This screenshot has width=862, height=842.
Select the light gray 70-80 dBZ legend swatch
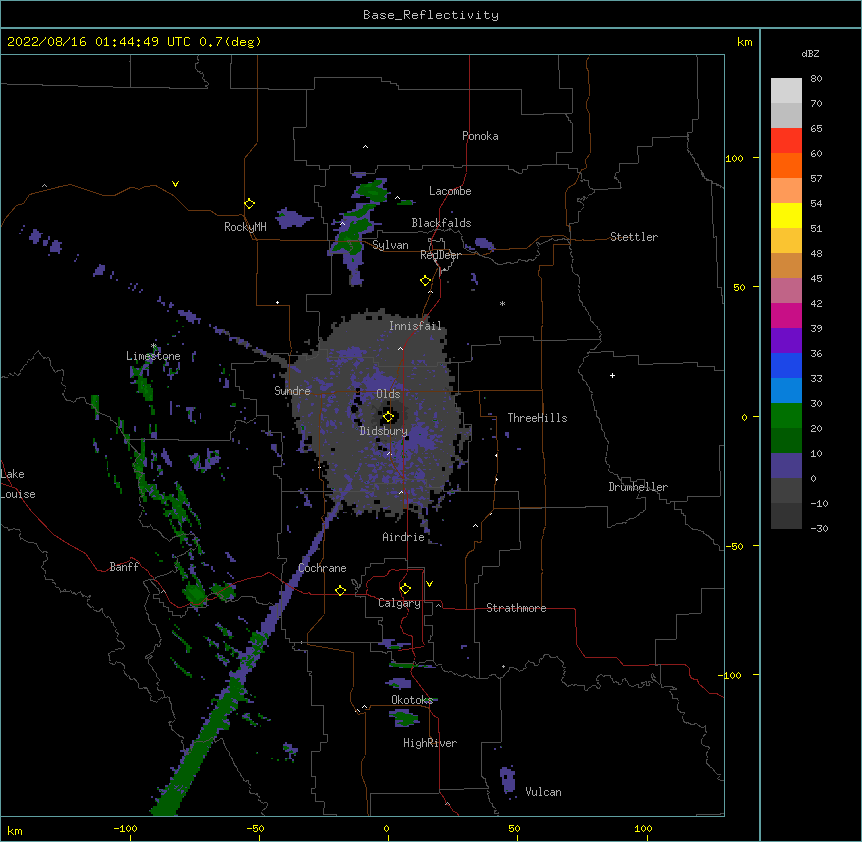click(x=786, y=91)
